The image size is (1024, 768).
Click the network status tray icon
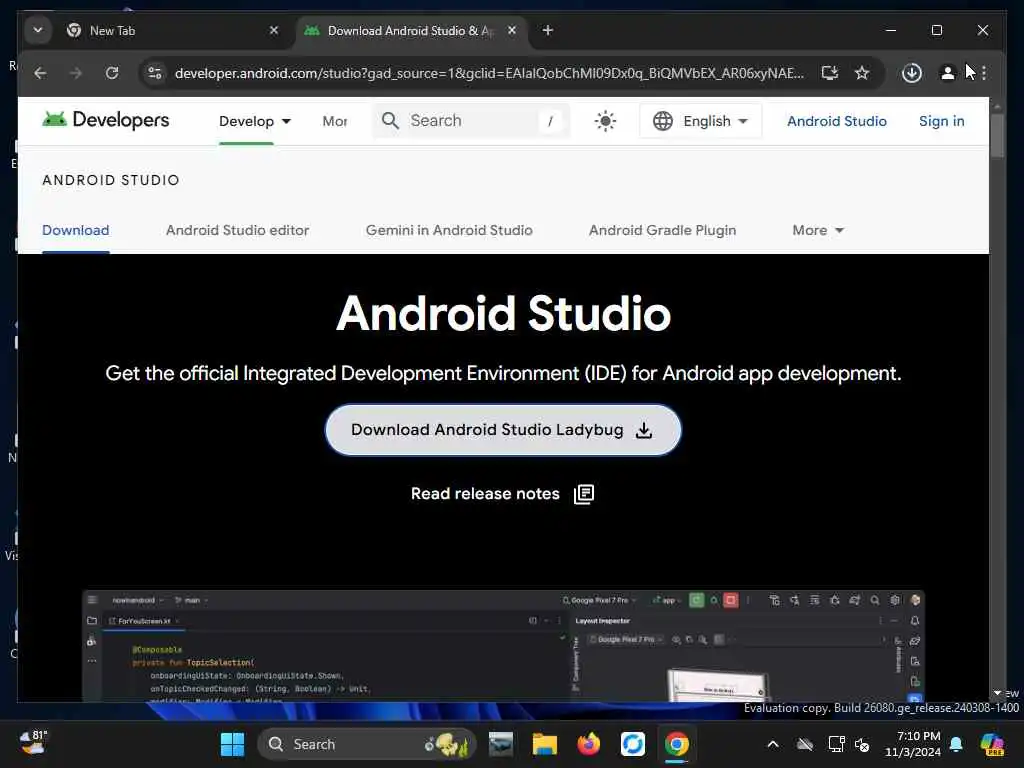836,744
